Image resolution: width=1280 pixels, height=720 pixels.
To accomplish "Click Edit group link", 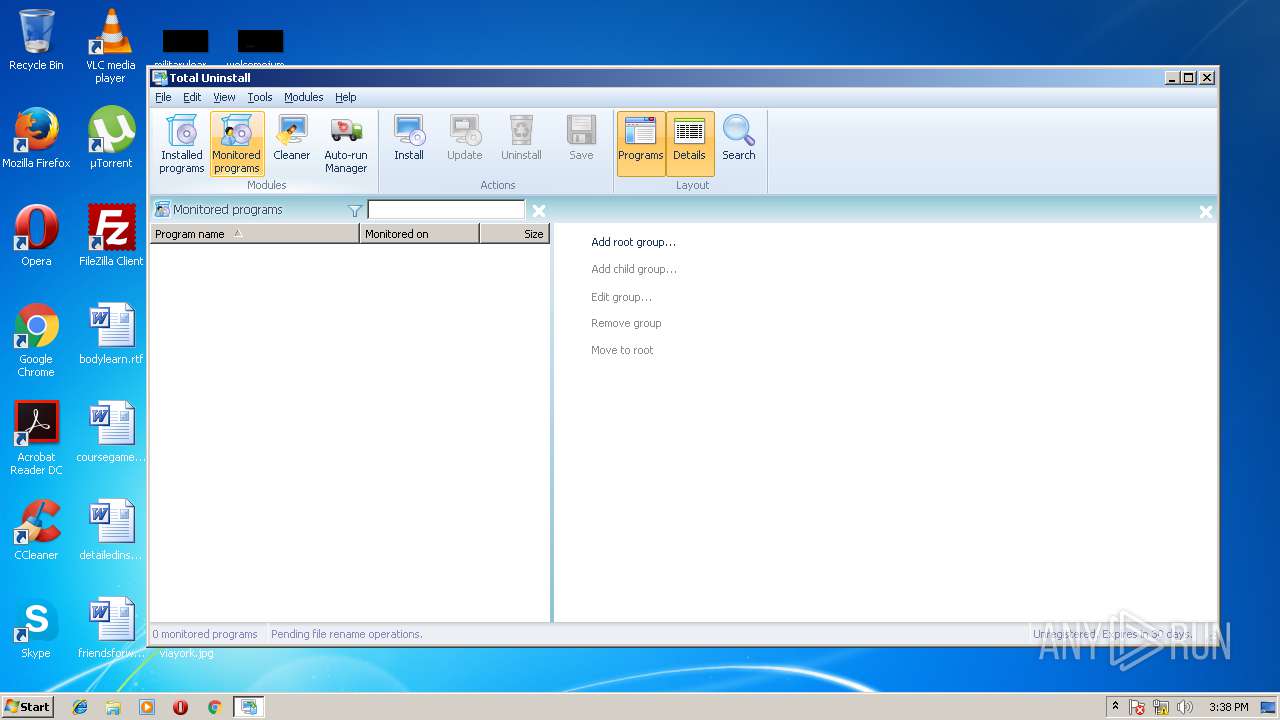I will (x=621, y=297).
